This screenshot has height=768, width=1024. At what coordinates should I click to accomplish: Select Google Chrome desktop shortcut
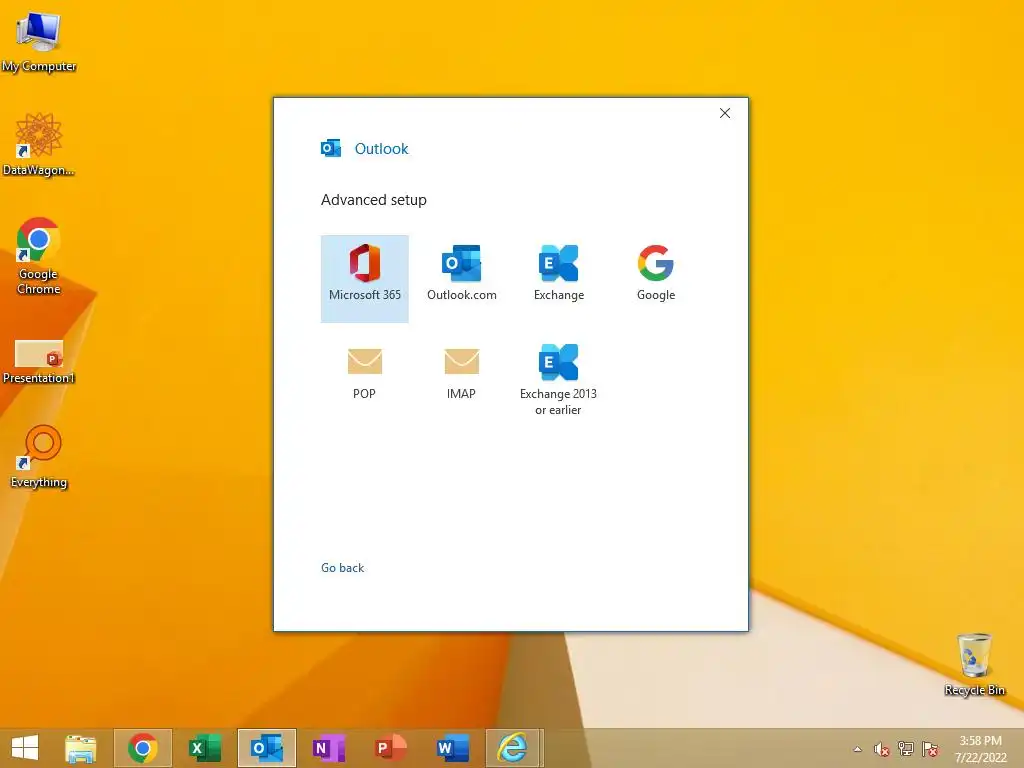pos(39,256)
